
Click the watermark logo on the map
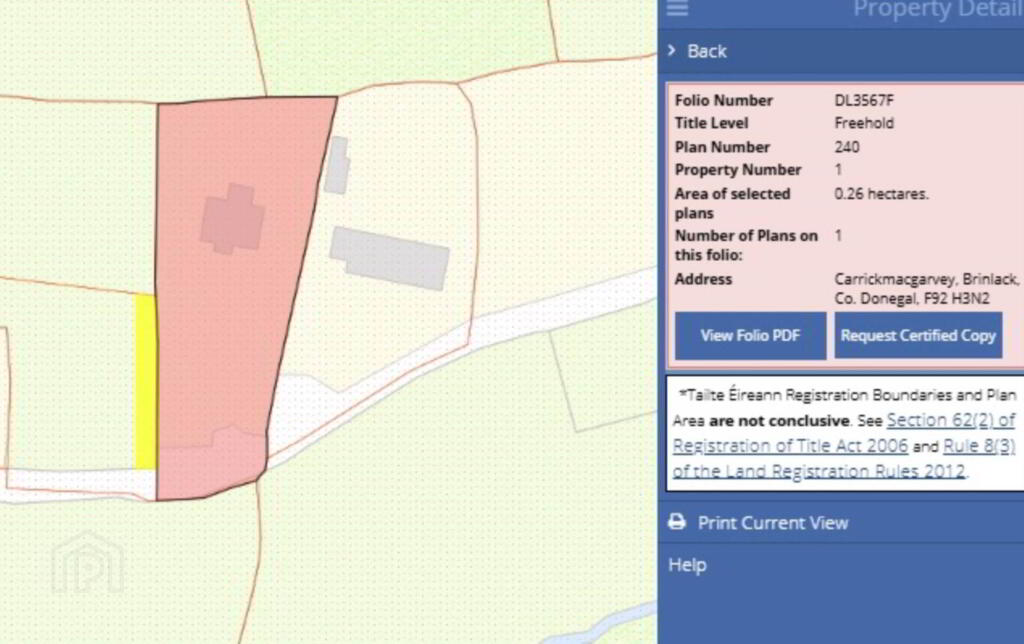(x=88, y=563)
